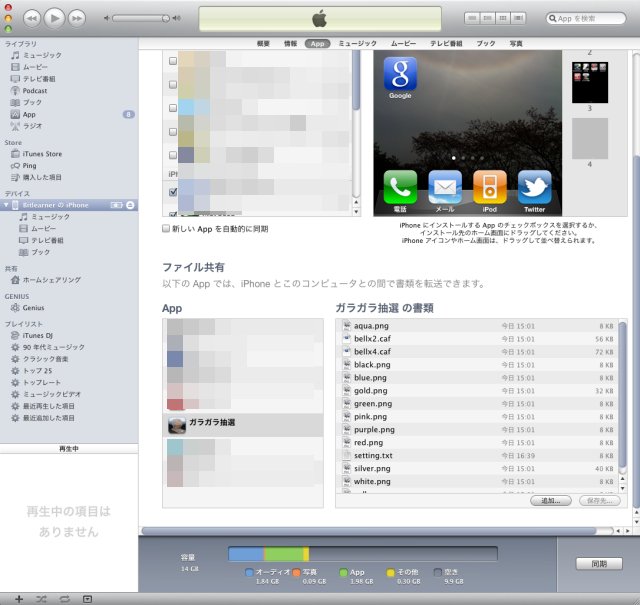
Task: Open the Google app icon on the iPhone screen
Action: [400, 74]
